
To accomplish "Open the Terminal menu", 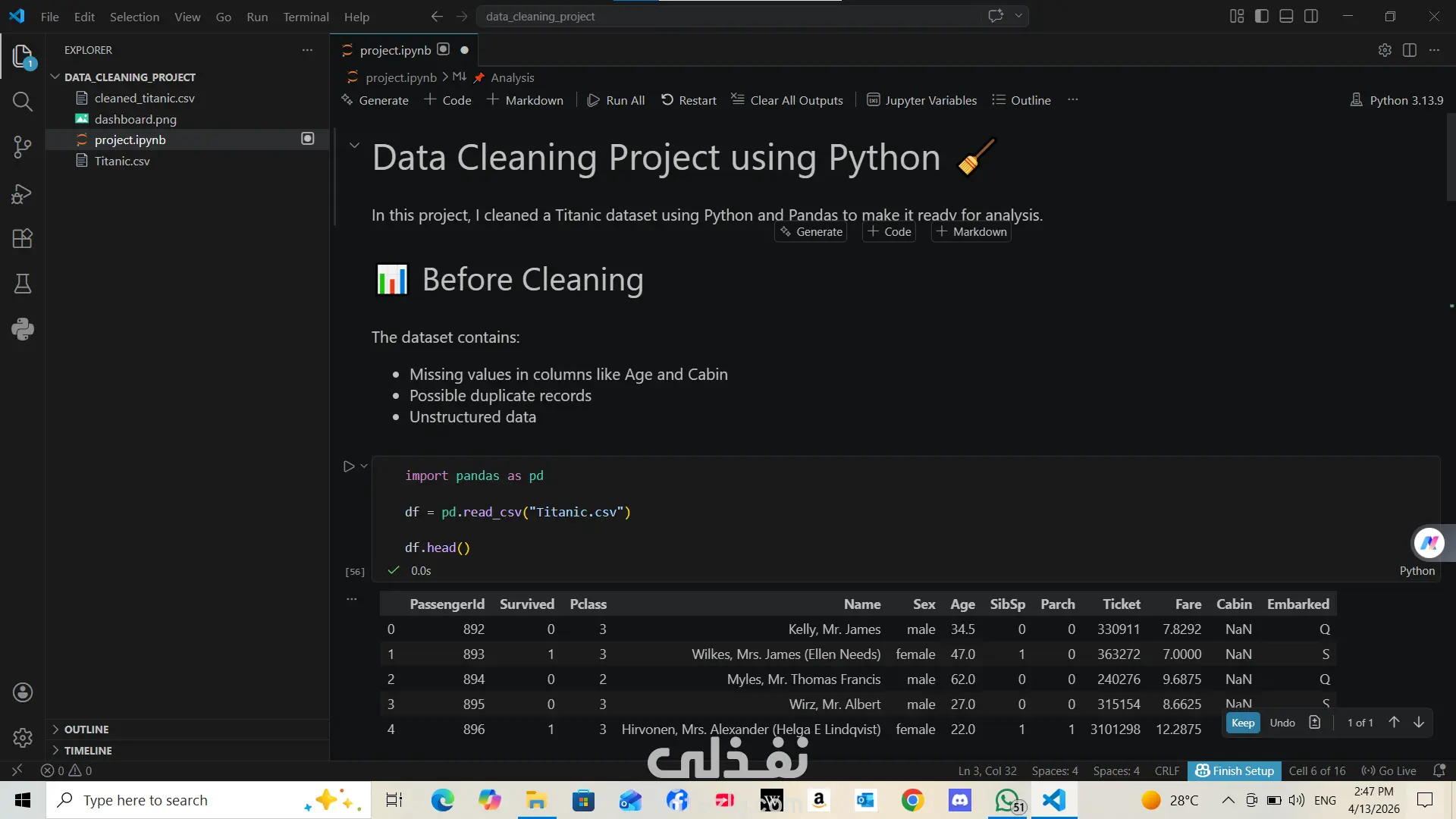I will [x=306, y=17].
